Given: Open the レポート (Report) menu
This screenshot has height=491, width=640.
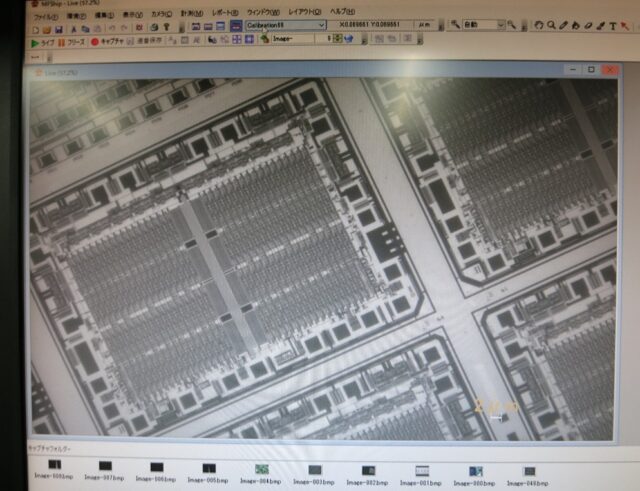Looking at the screenshot, I should click(x=225, y=13).
